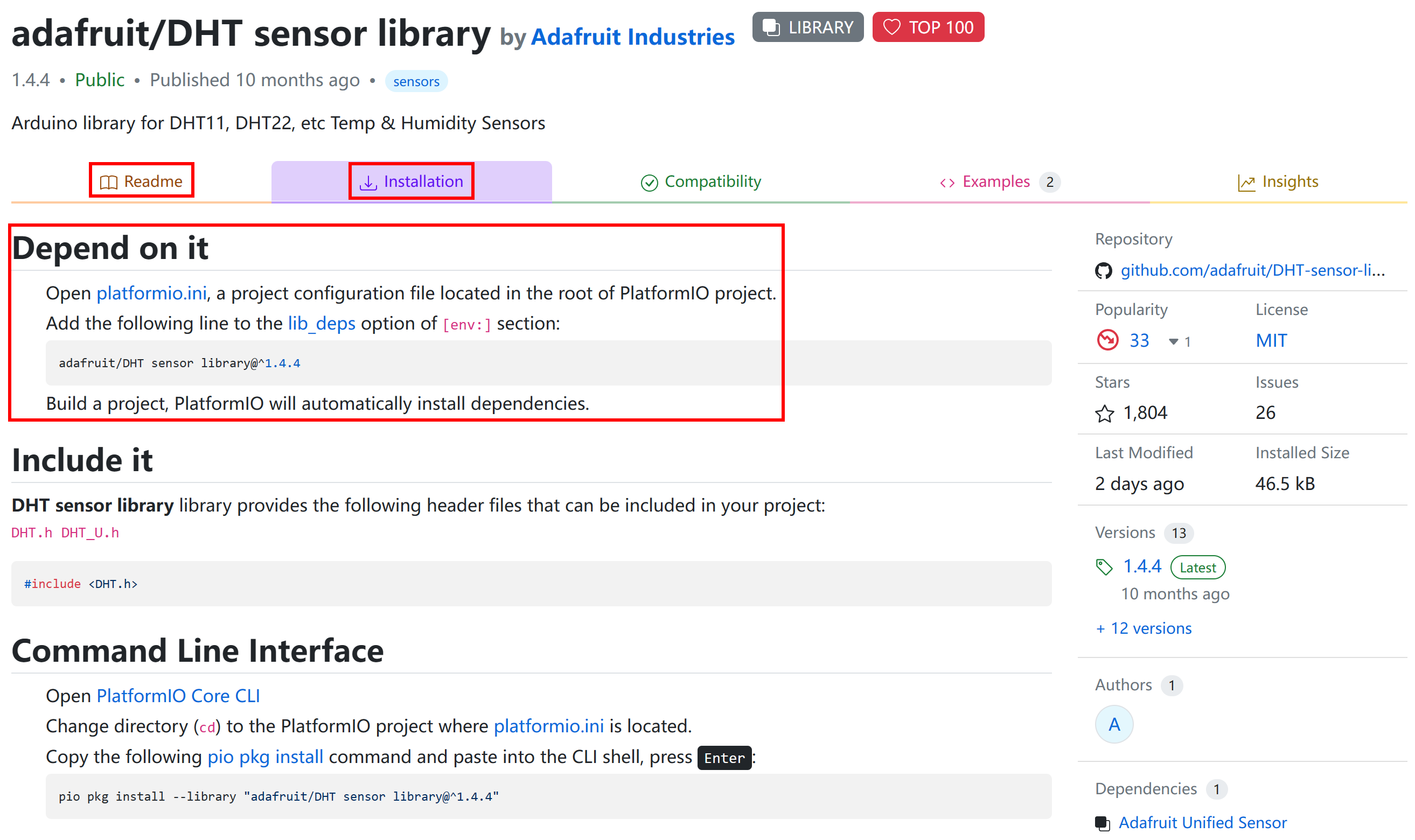Image resolution: width=1415 pixels, height=840 pixels.
Task: View the Insights tab
Action: (x=1278, y=181)
